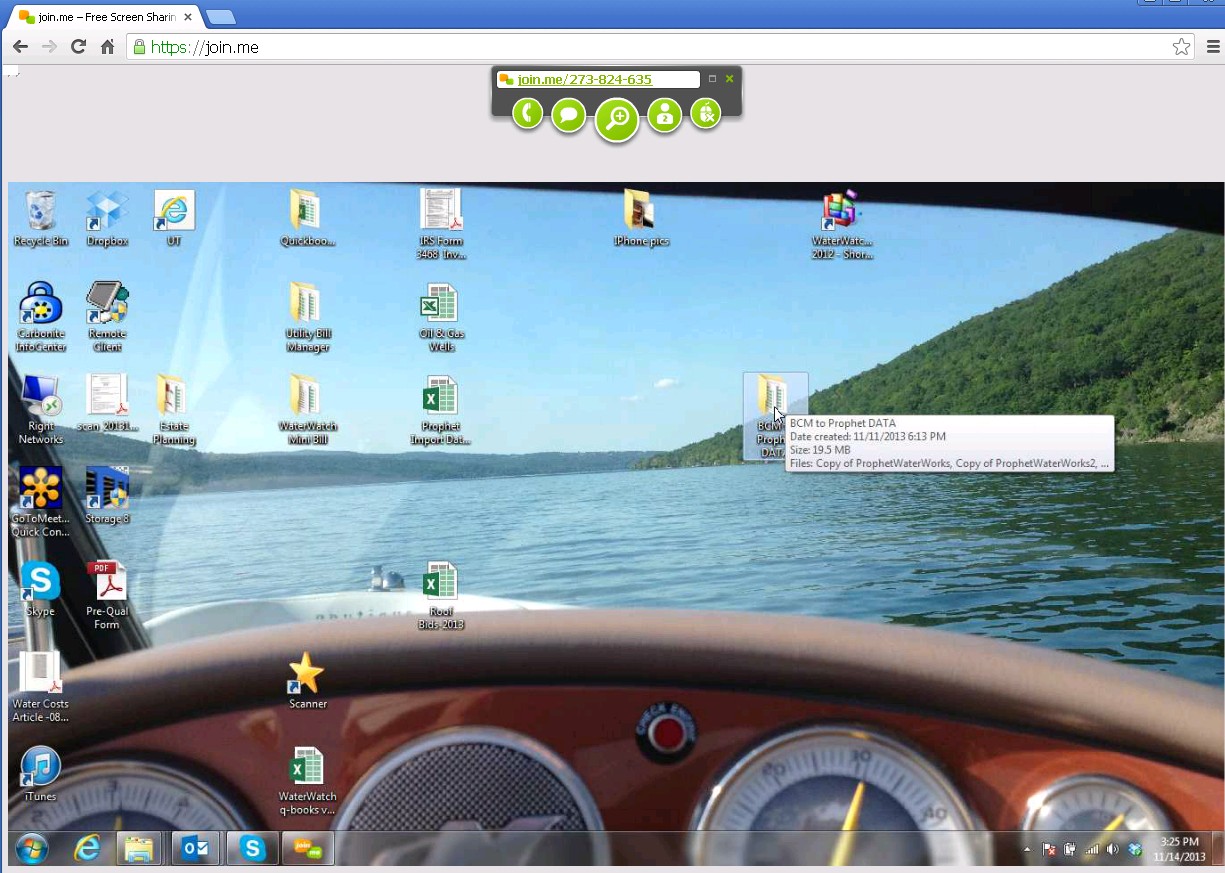Launch the Skype desktop shortcut

point(41,588)
